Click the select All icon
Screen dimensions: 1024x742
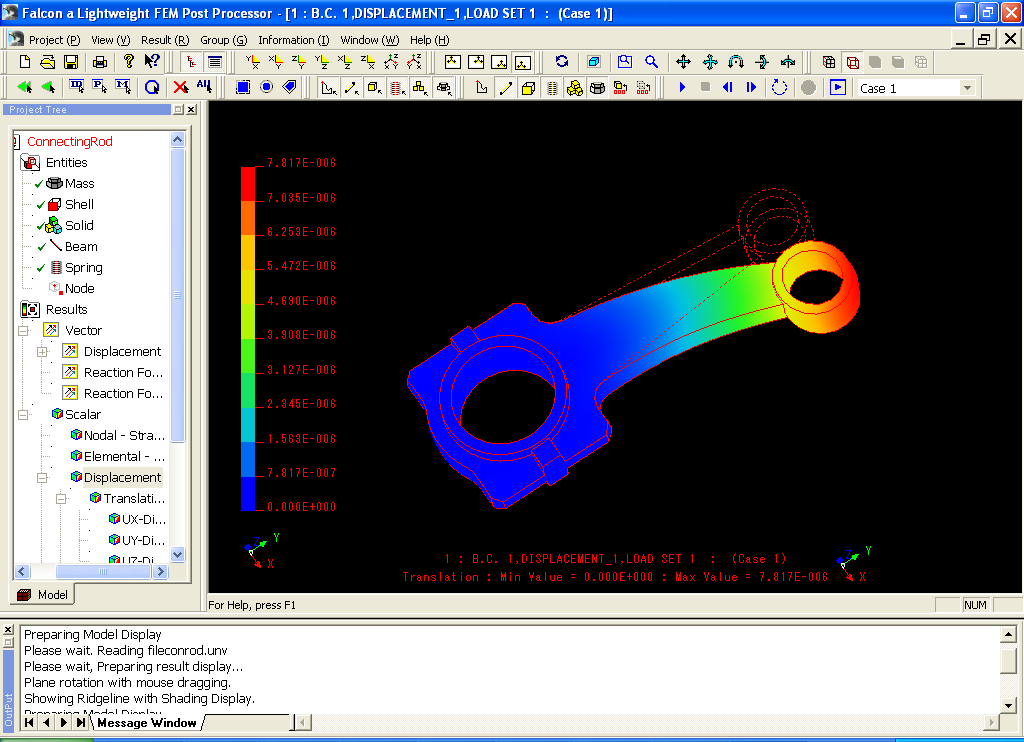click(204, 86)
